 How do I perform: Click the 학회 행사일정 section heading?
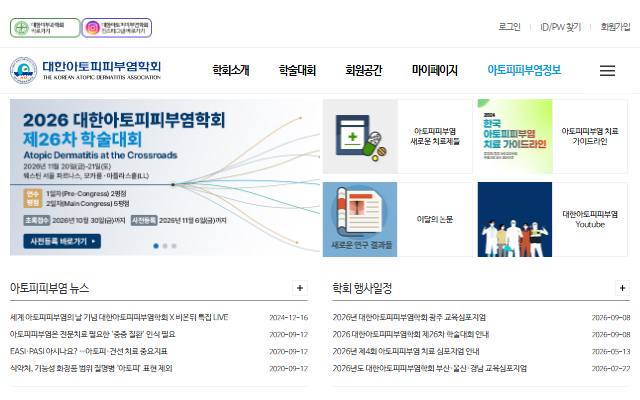[362, 288]
